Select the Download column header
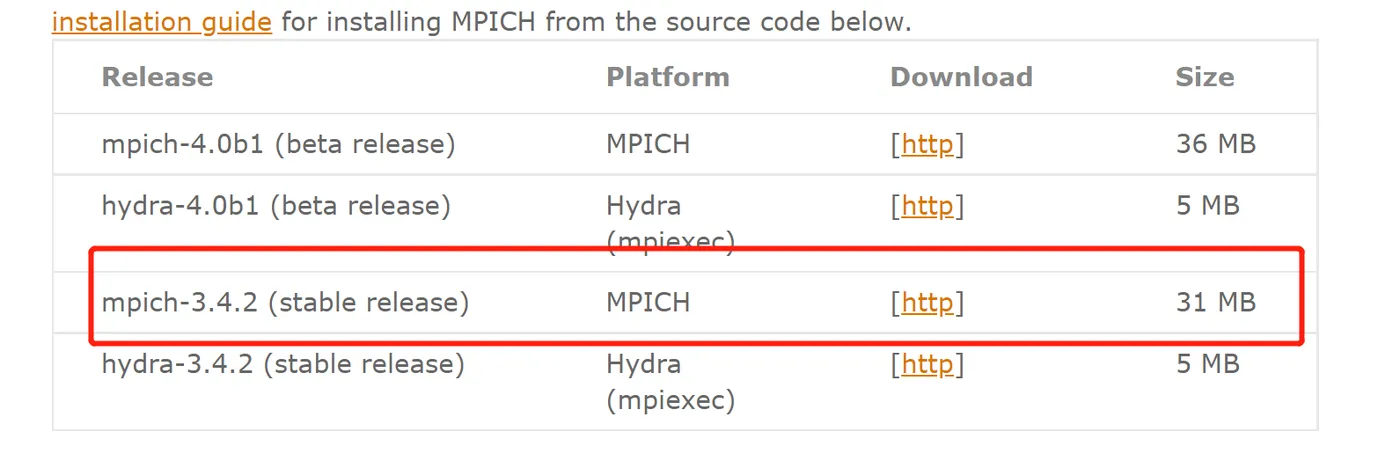This screenshot has height=461, width=1400. pos(961,77)
